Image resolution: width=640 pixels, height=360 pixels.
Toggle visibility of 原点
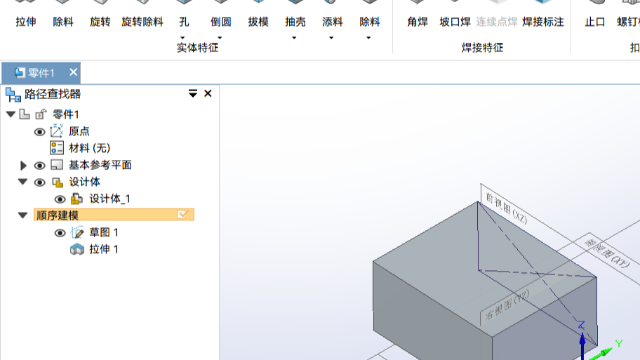click(x=40, y=132)
